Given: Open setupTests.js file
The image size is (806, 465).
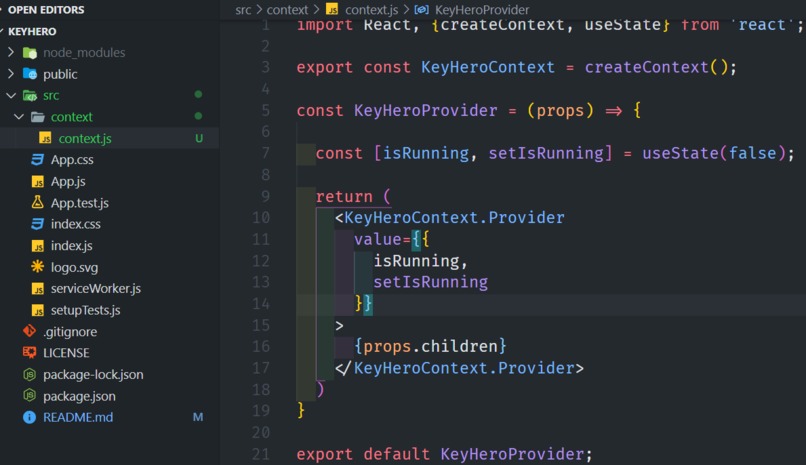Looking at the screenshot, I should pos(85,310).
